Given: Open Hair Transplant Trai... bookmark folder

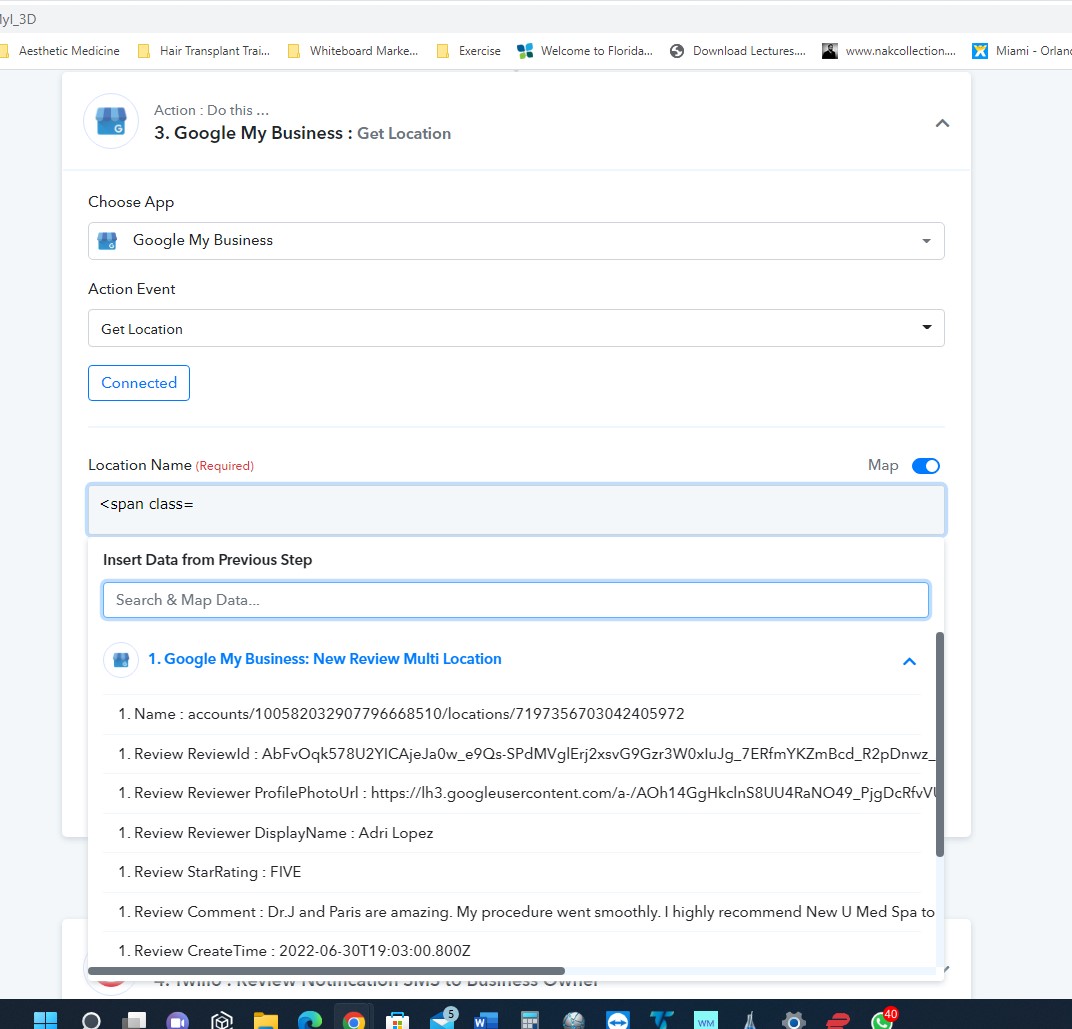Looking at the screenshot, I should (204, 51).
